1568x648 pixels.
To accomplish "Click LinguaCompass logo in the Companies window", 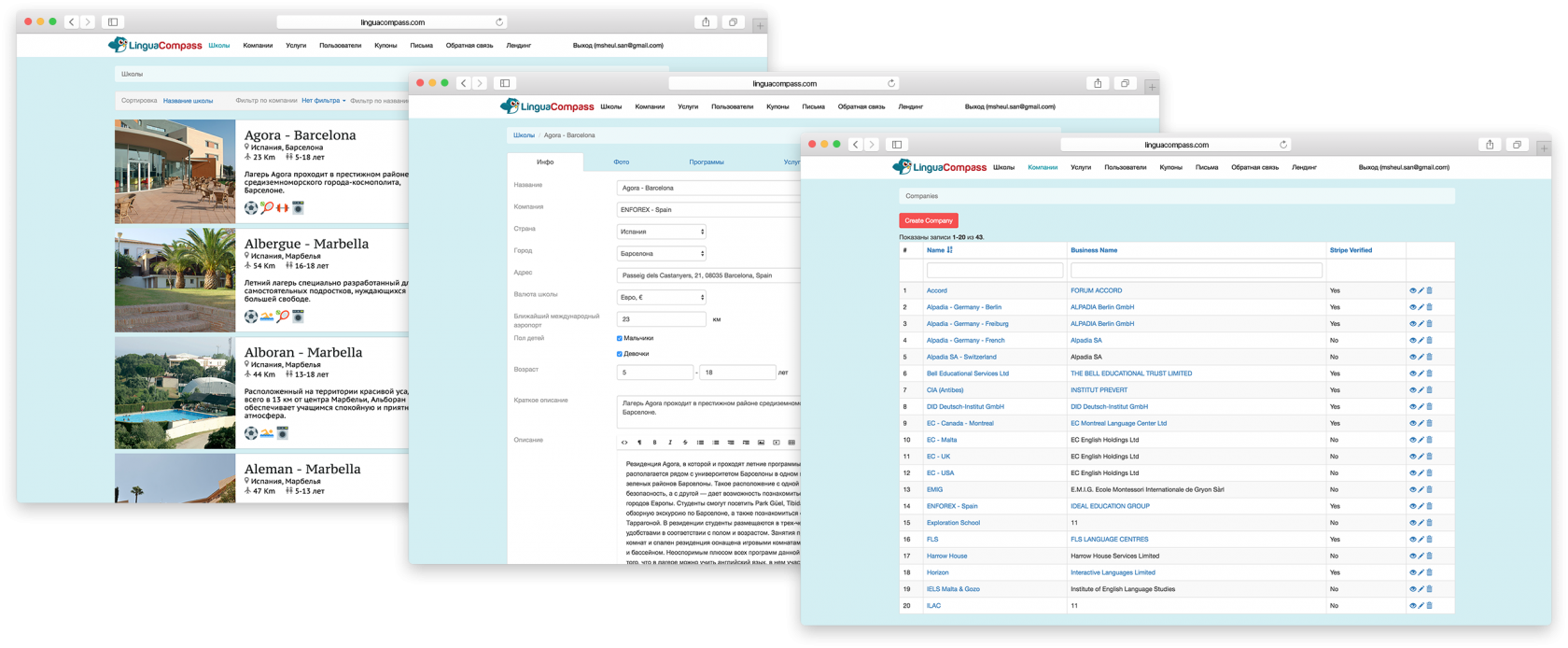I will click(x=939, y=167).
